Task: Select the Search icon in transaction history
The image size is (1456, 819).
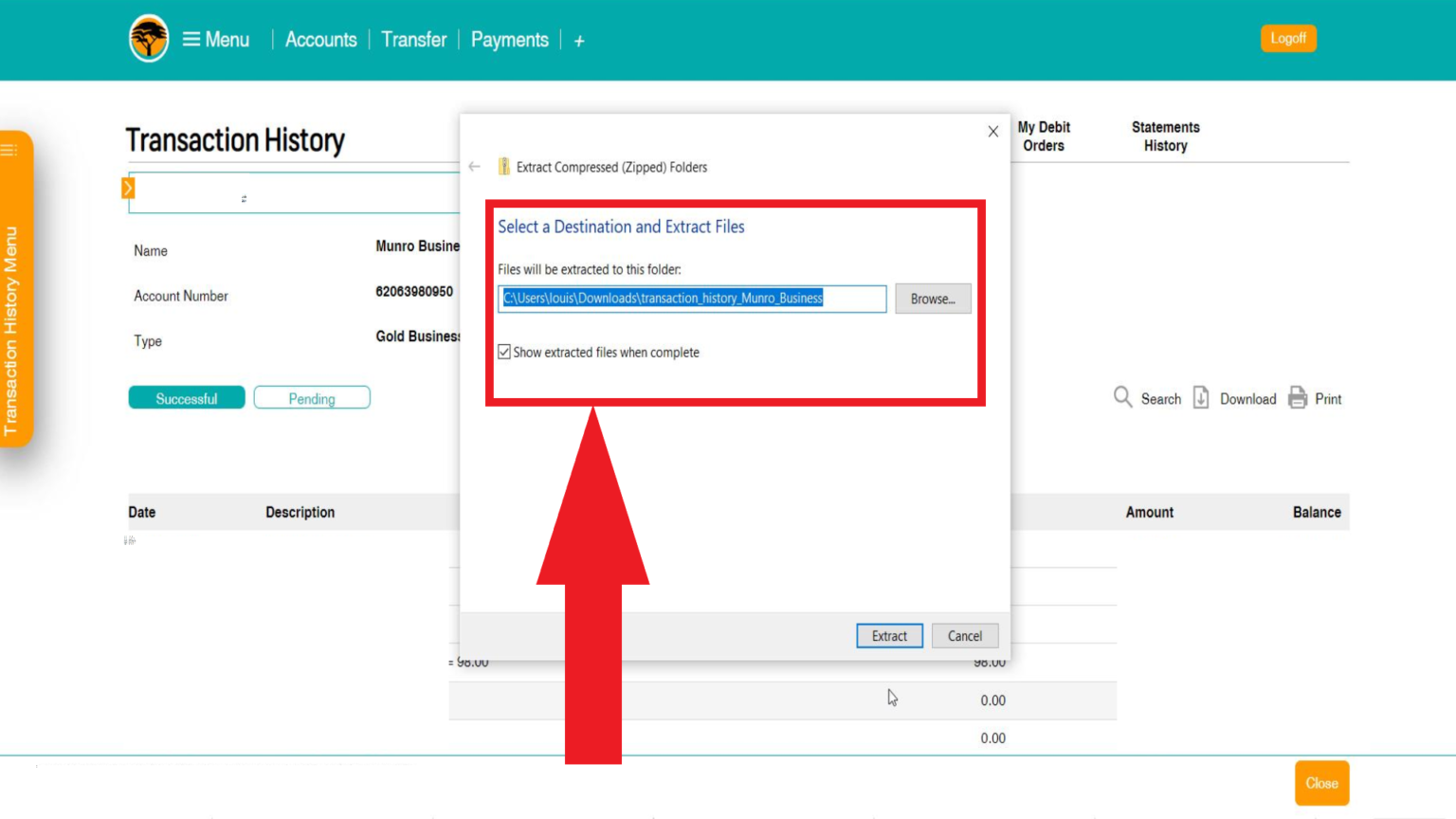Action: click(1123, 398)
